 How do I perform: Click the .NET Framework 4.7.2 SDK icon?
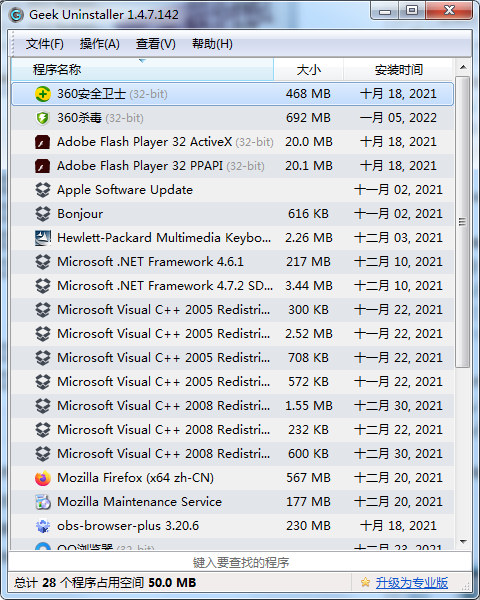pyautogui.click(x=43, y=286)
